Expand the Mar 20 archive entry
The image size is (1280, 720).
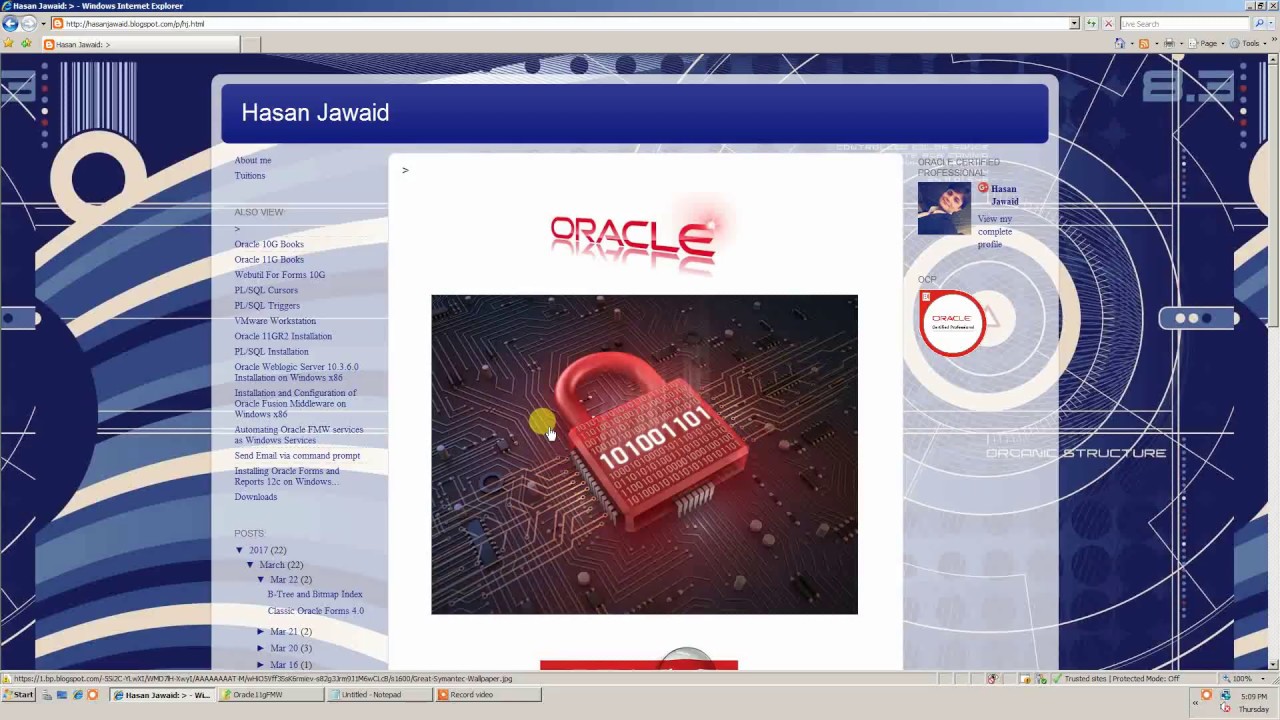tap(261, 648)
